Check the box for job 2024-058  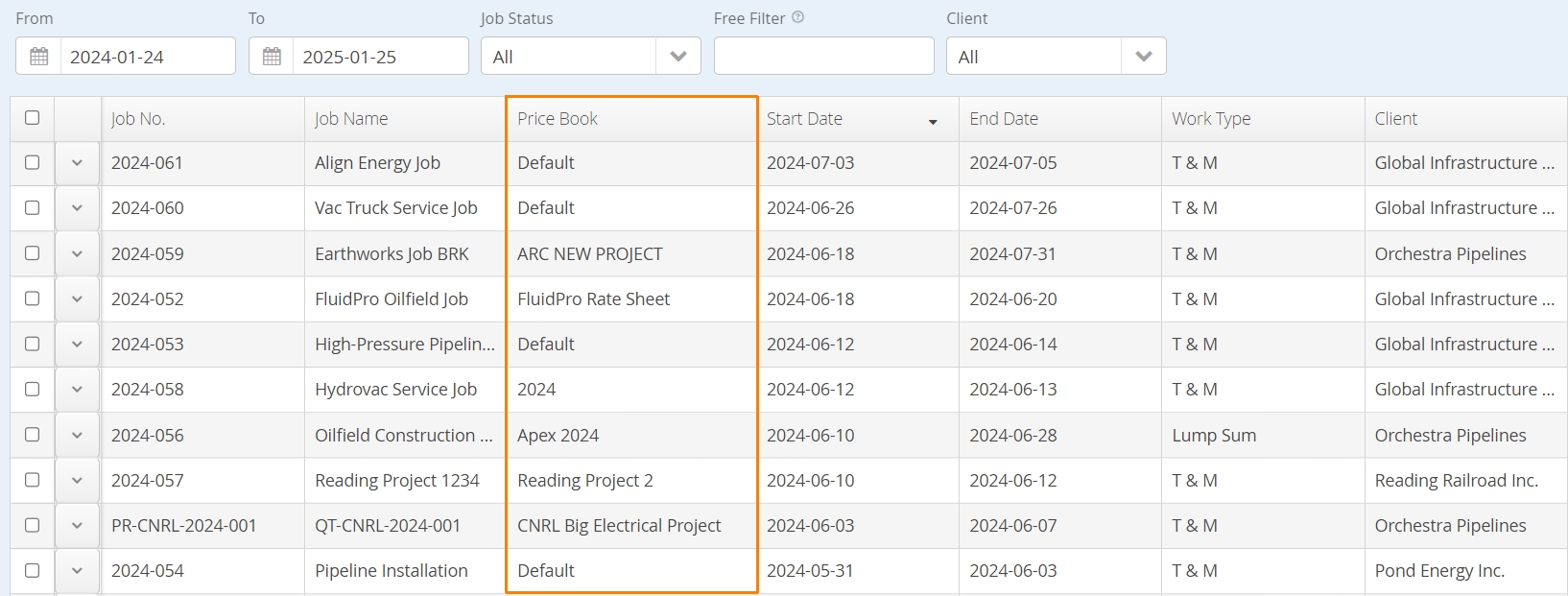(x=33, y=389)
